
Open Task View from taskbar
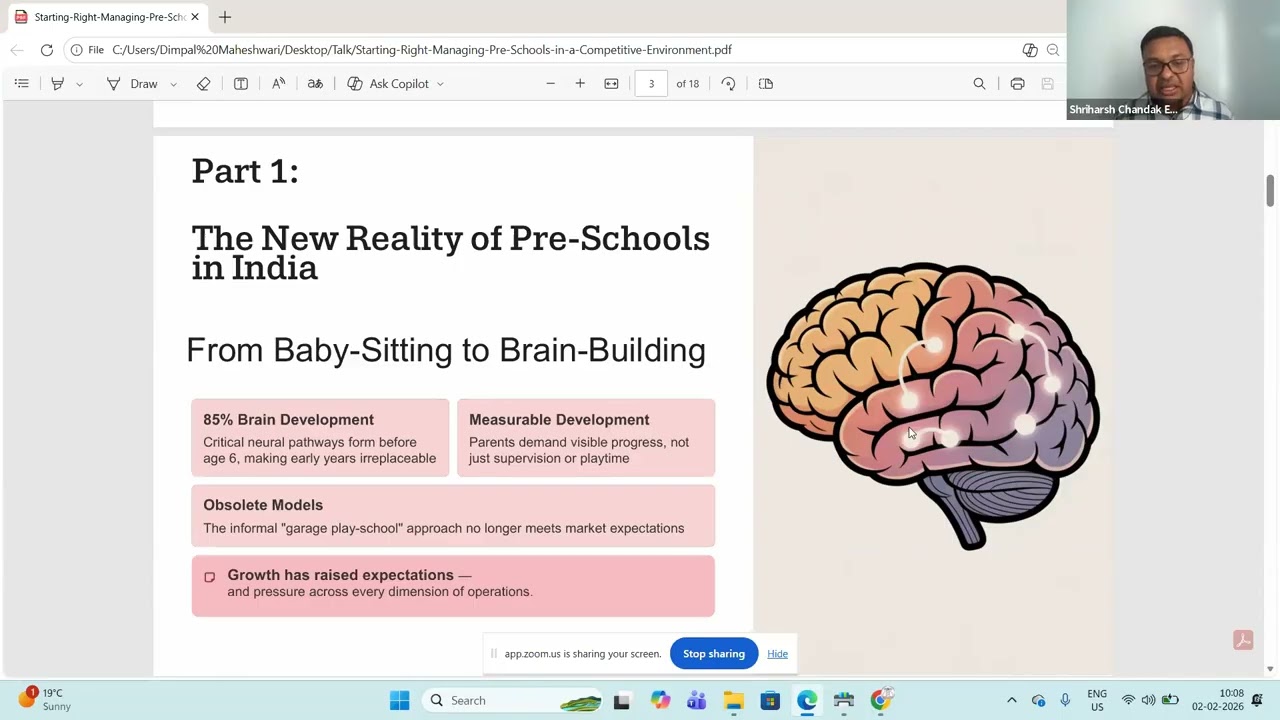(621, 701)
